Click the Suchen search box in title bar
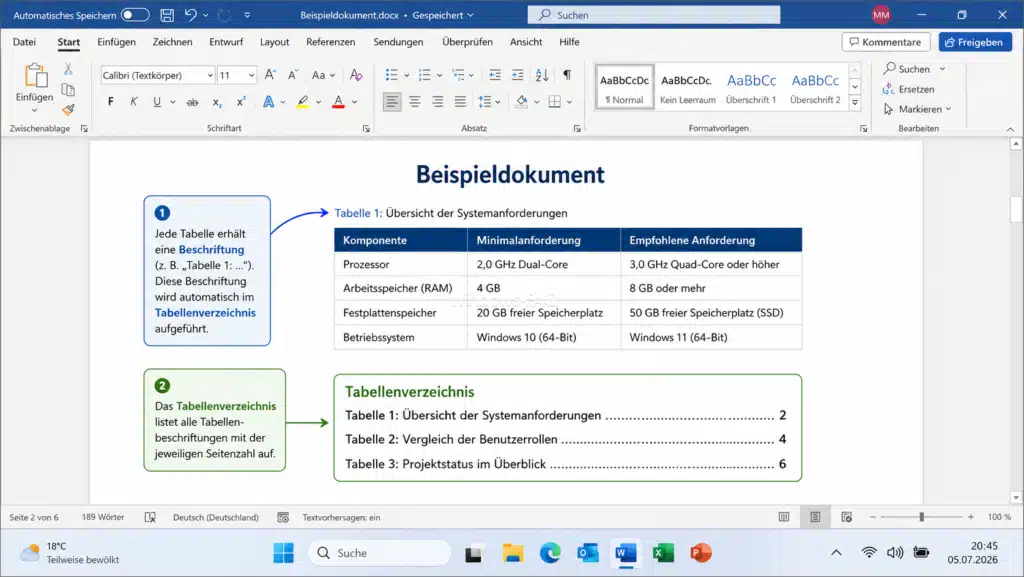 click(x=654, y=15)
